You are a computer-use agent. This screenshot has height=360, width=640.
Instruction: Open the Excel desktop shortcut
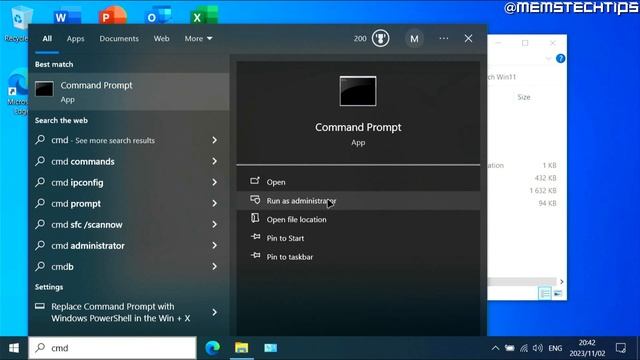click(204, 16)
